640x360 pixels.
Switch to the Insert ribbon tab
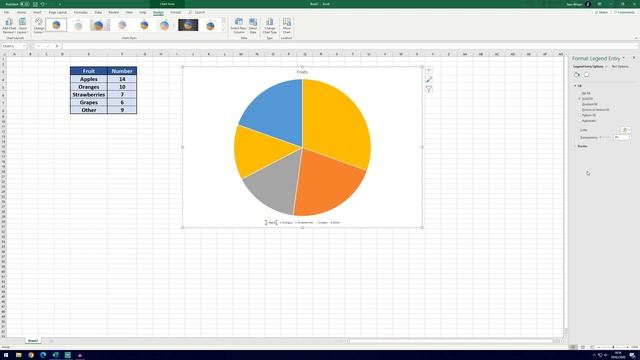[x=37, y=13]
